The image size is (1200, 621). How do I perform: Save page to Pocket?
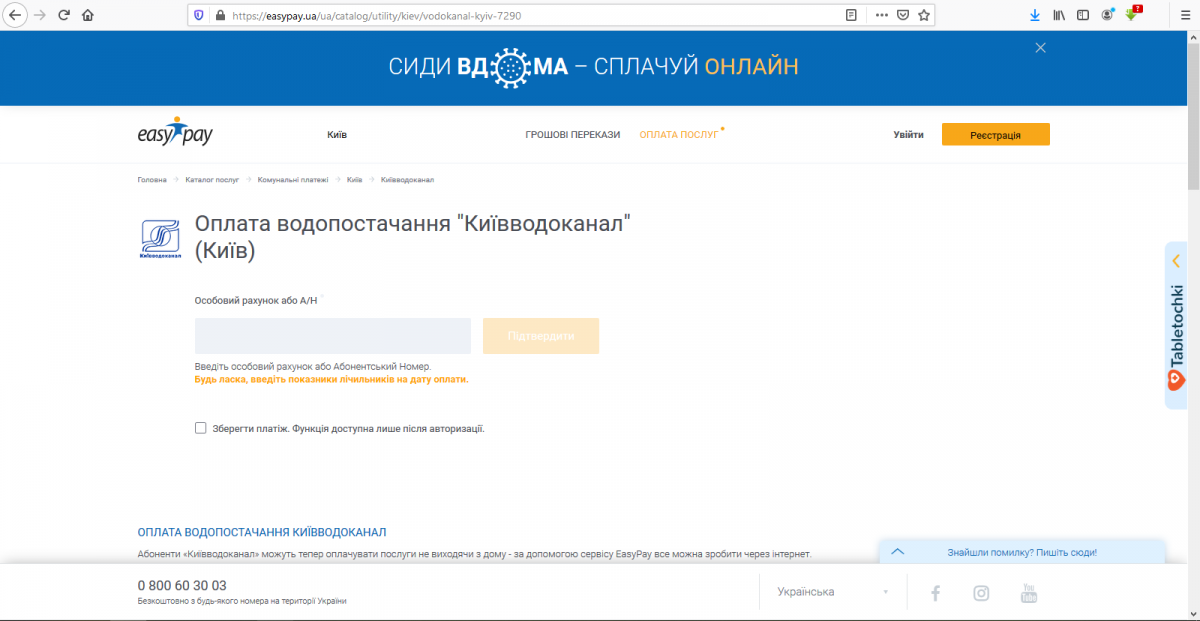pos(902,15)
